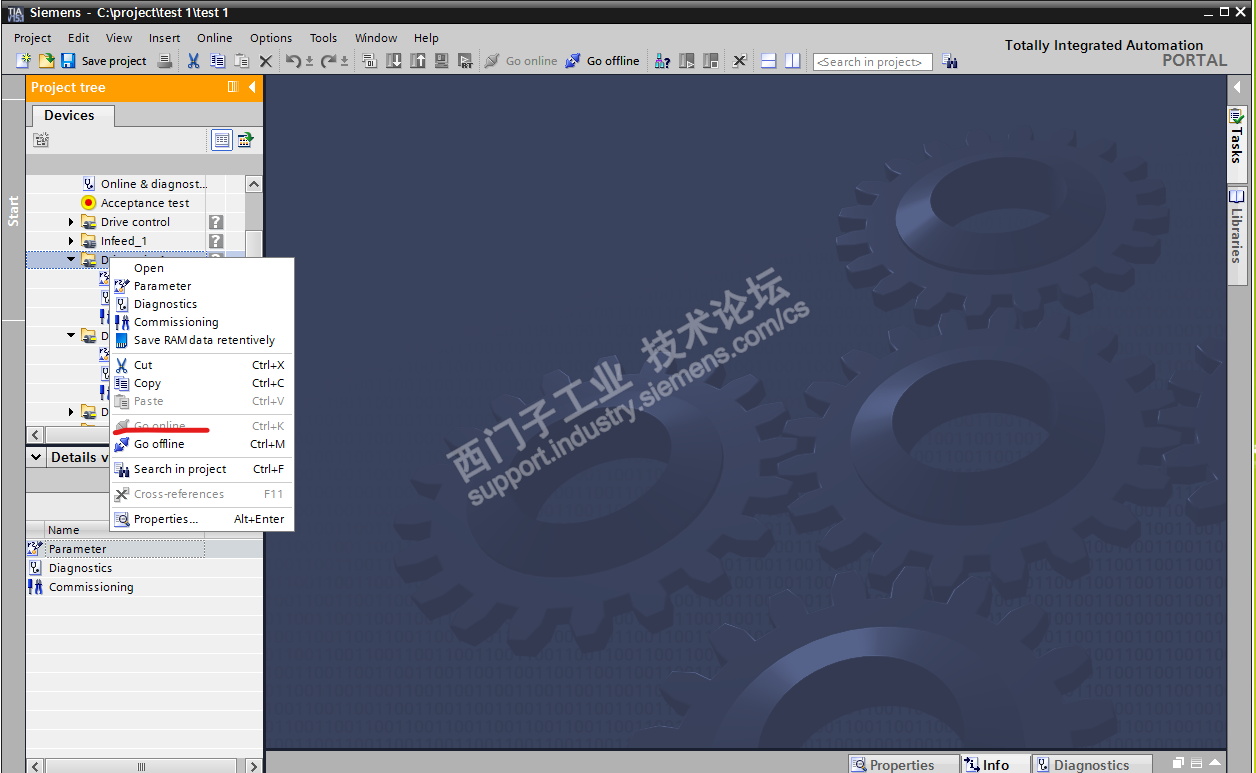This screenshot has width=1256, height=773.
Task: Collapse the Project tree panel with left arrow
Action: coord(252,87)
